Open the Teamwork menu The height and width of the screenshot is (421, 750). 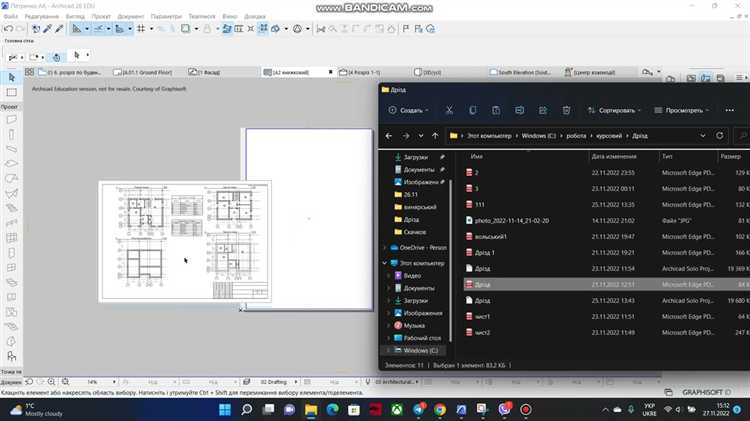[202, 16]
